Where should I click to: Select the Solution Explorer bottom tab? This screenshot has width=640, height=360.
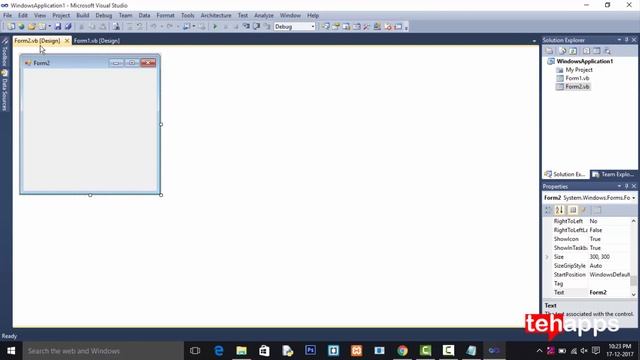(565, 174)
